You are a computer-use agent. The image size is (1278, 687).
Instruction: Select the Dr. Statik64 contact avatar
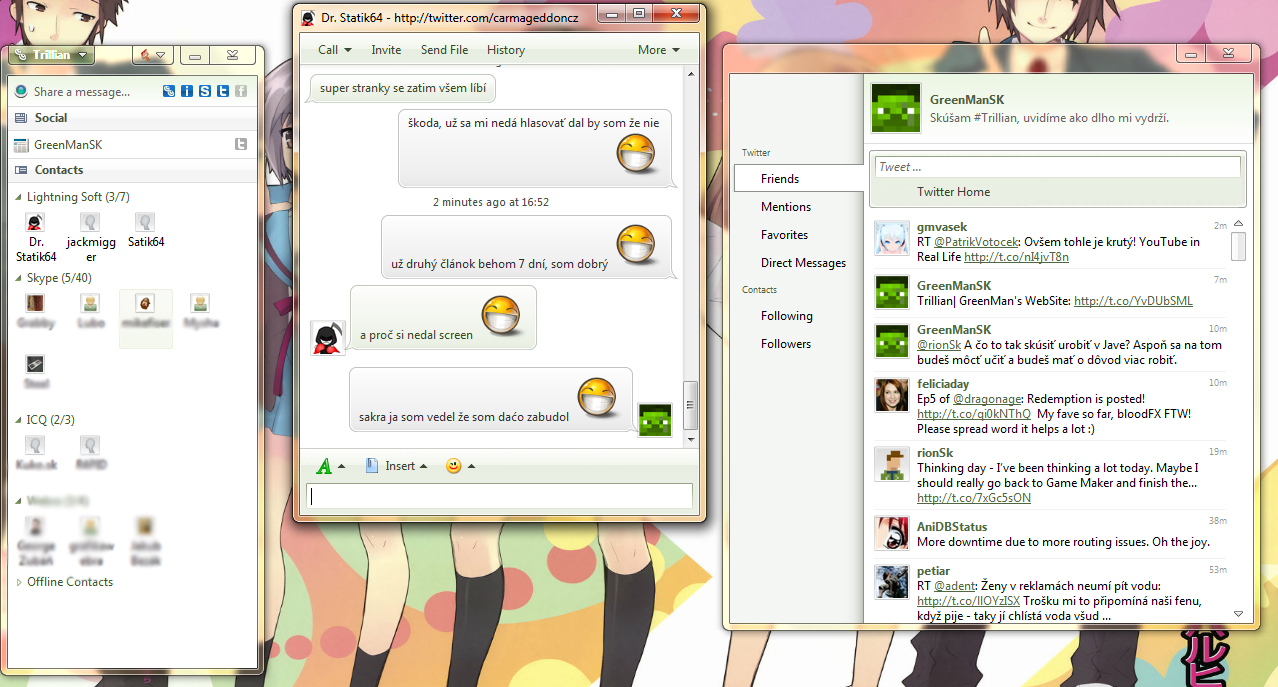click(x=35, y=222)
